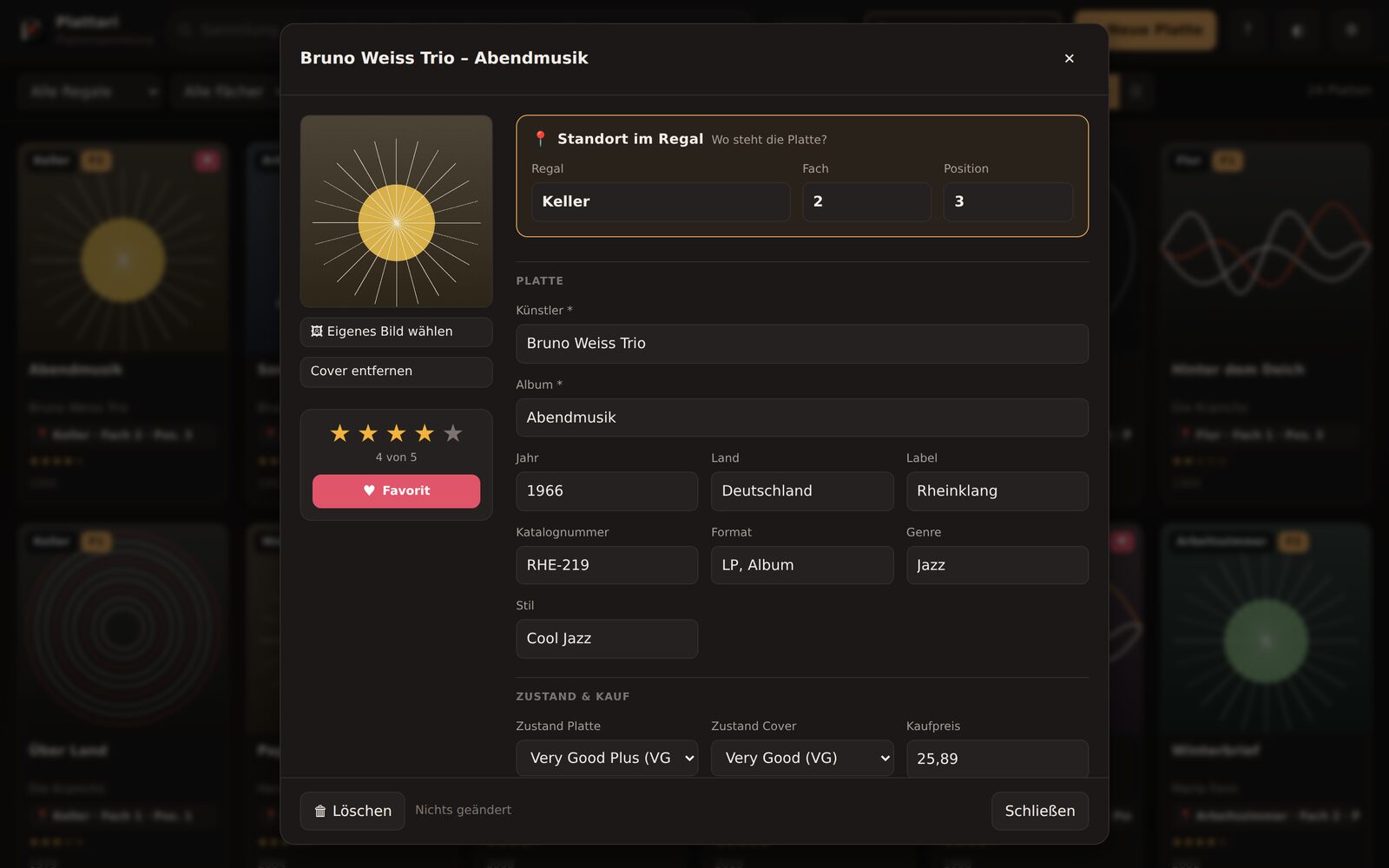Click the 'Wo steht die Platte?' hint
Screen dimensions: 1389x868
coord(769,140)
